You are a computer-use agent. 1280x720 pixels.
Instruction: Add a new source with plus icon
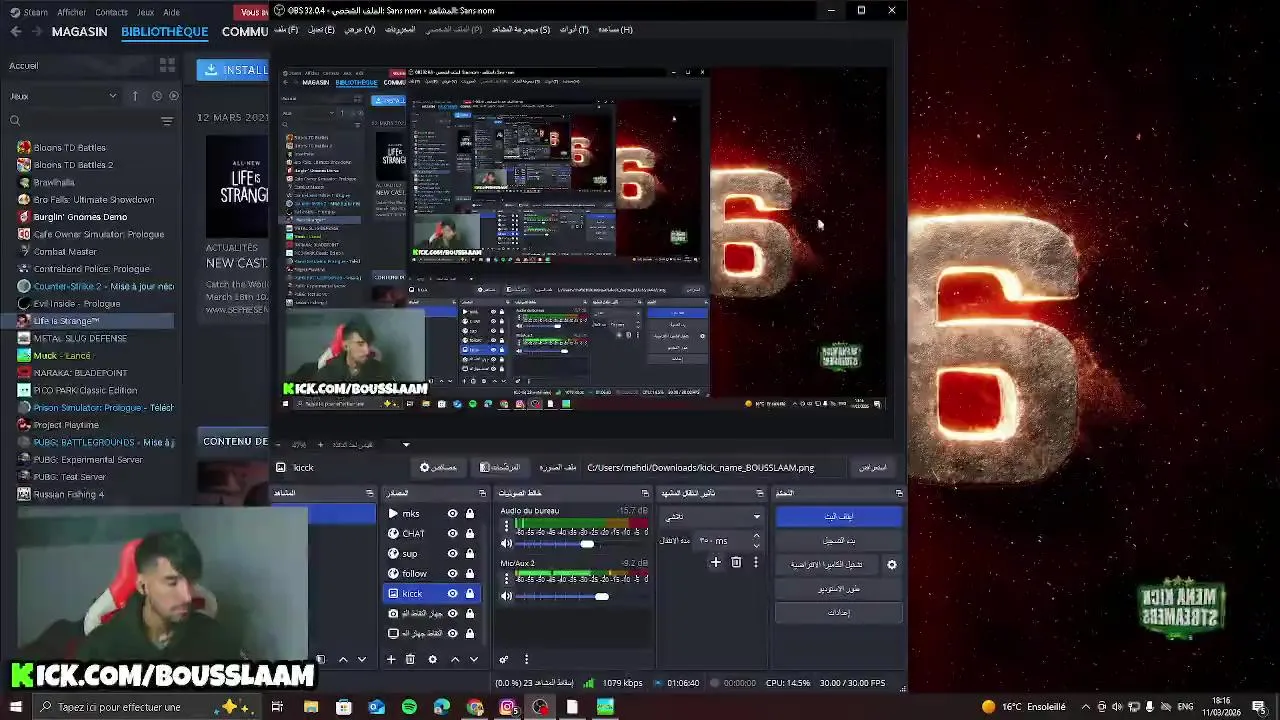tap(391, 659)
